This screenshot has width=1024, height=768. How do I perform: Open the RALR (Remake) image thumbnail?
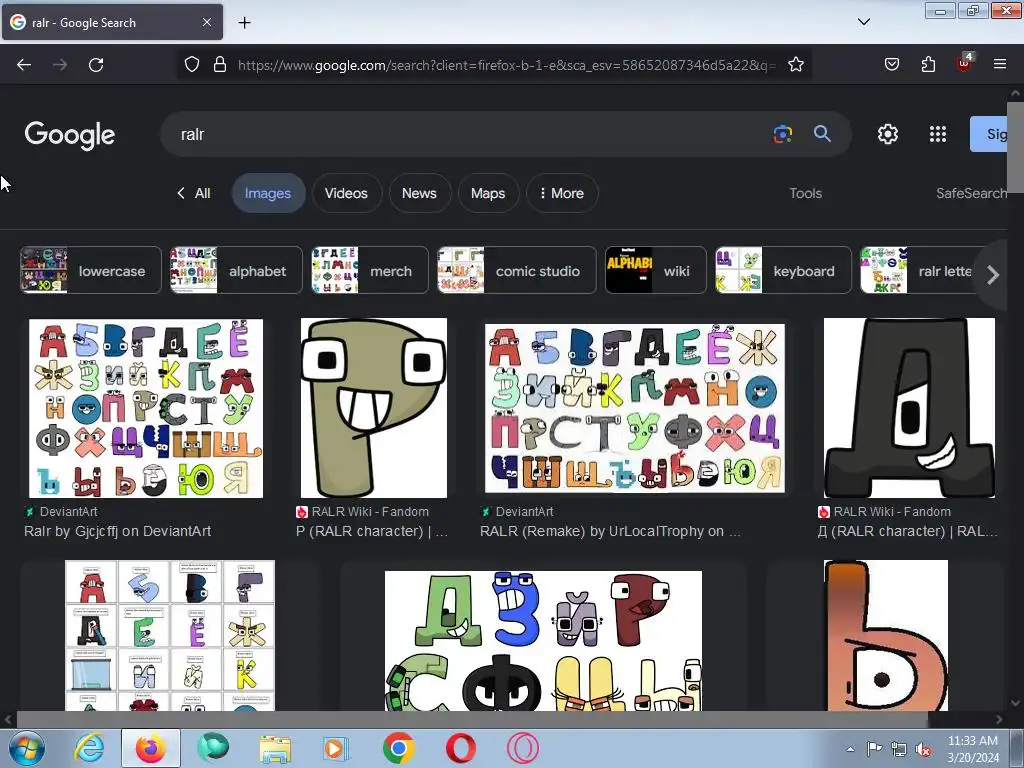point(634,408)
